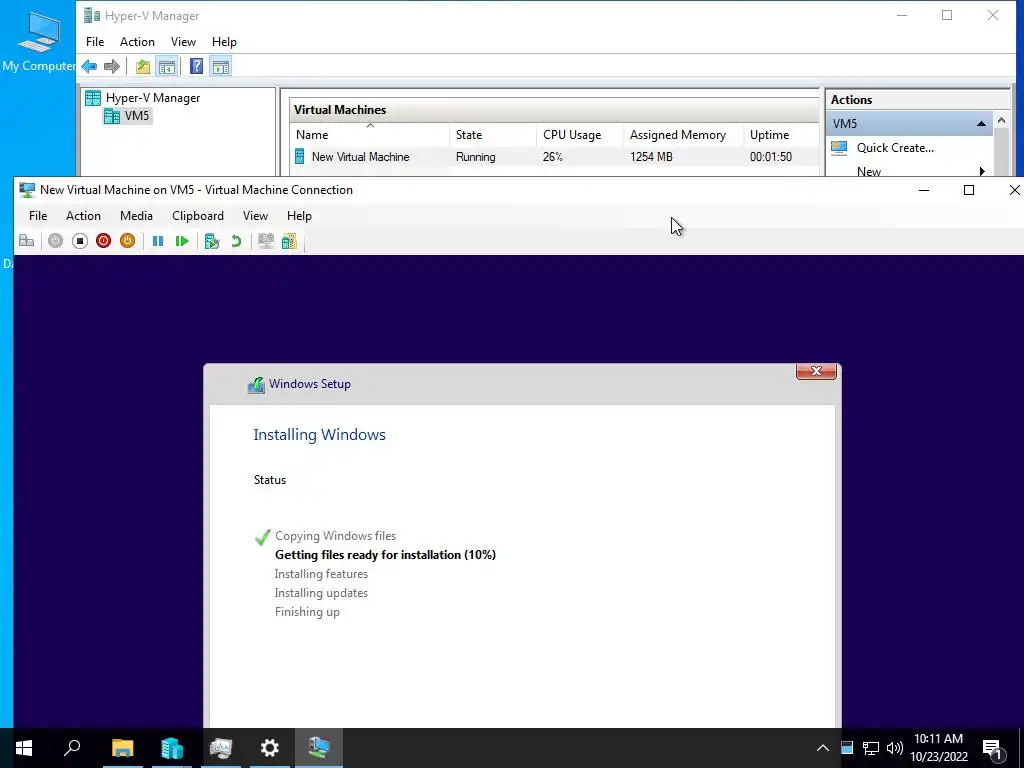Click the Running state cell
This screenshot has width=1024, height=768.
click(475, 157)
